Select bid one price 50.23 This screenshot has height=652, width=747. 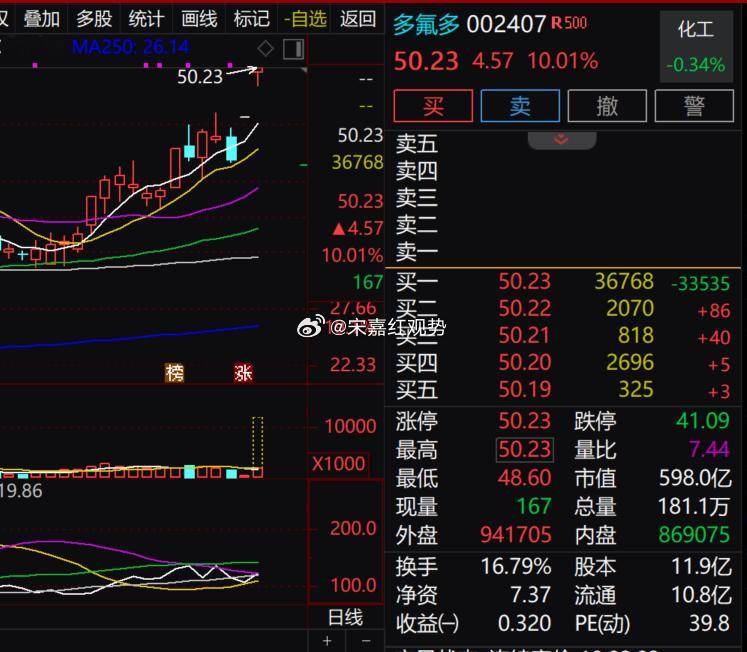(x=525, y=281)
